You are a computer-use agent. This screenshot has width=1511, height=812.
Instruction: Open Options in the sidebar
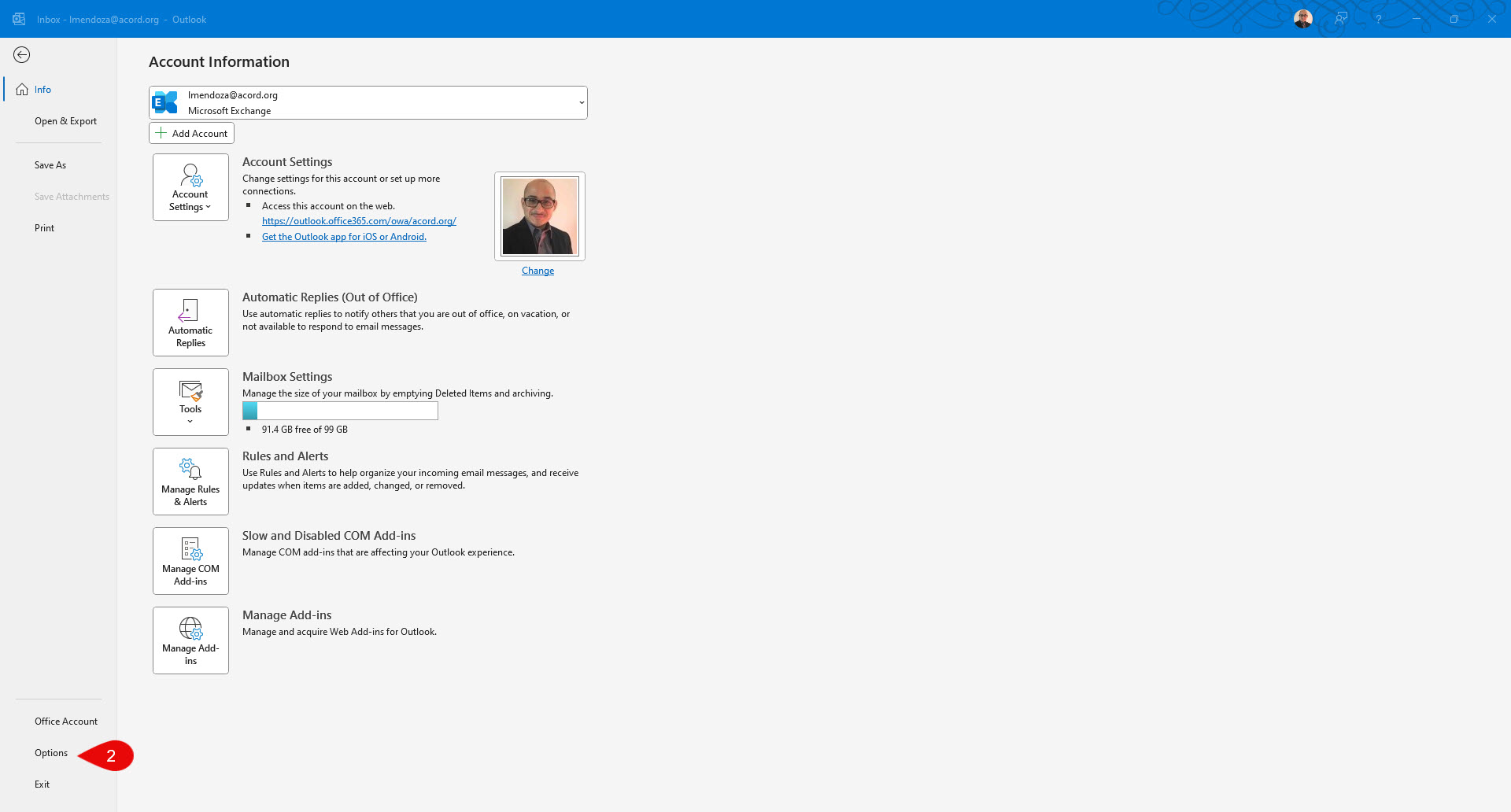[51, 753]
